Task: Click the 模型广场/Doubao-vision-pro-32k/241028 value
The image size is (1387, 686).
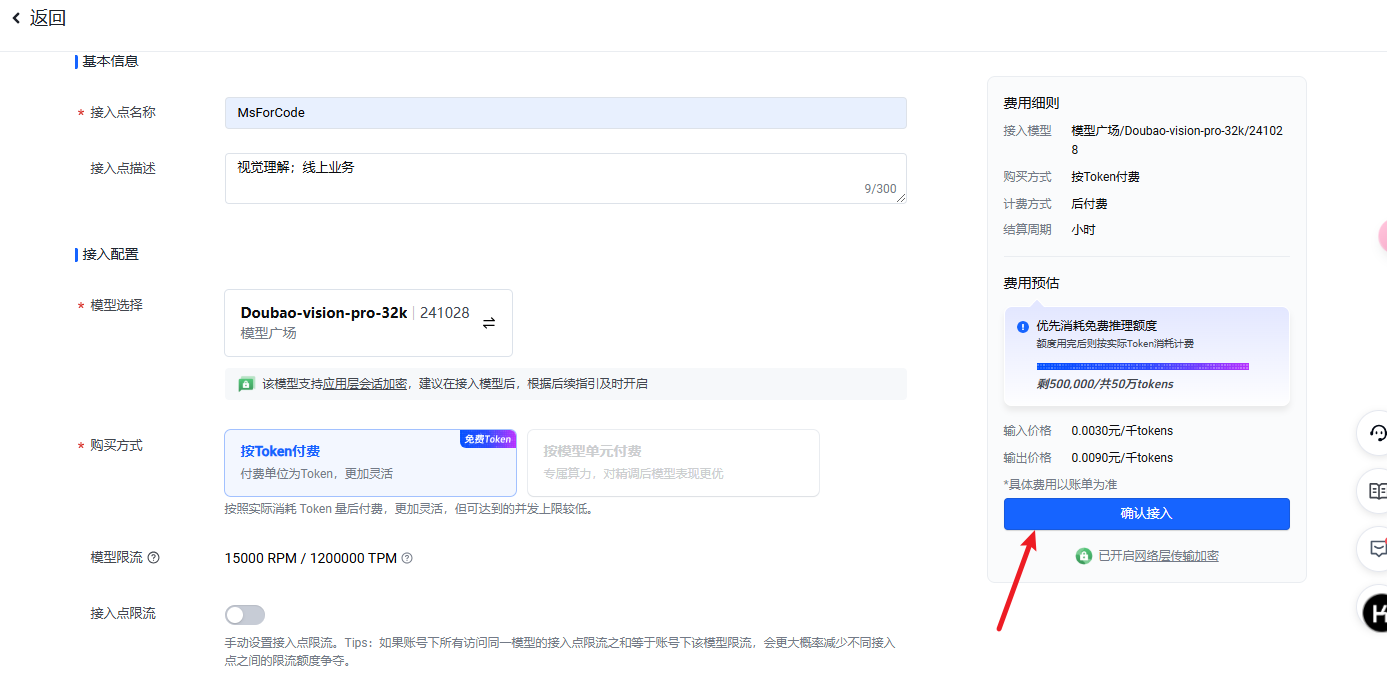Action: (1177, 140)
